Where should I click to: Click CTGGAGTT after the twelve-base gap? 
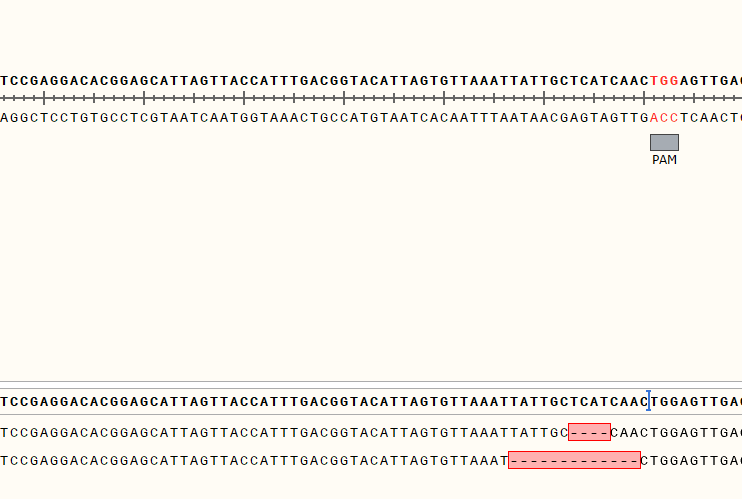(680, 460)
